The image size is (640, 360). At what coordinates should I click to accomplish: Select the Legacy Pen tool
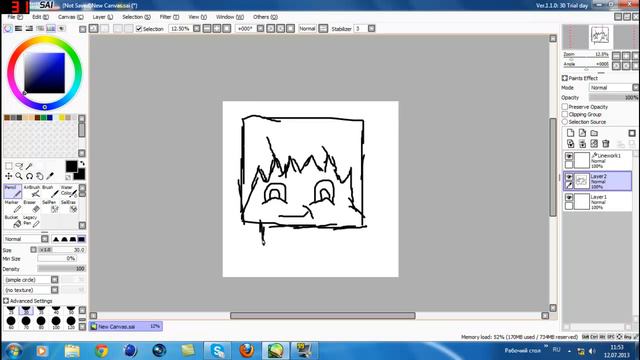coord(32,222)
